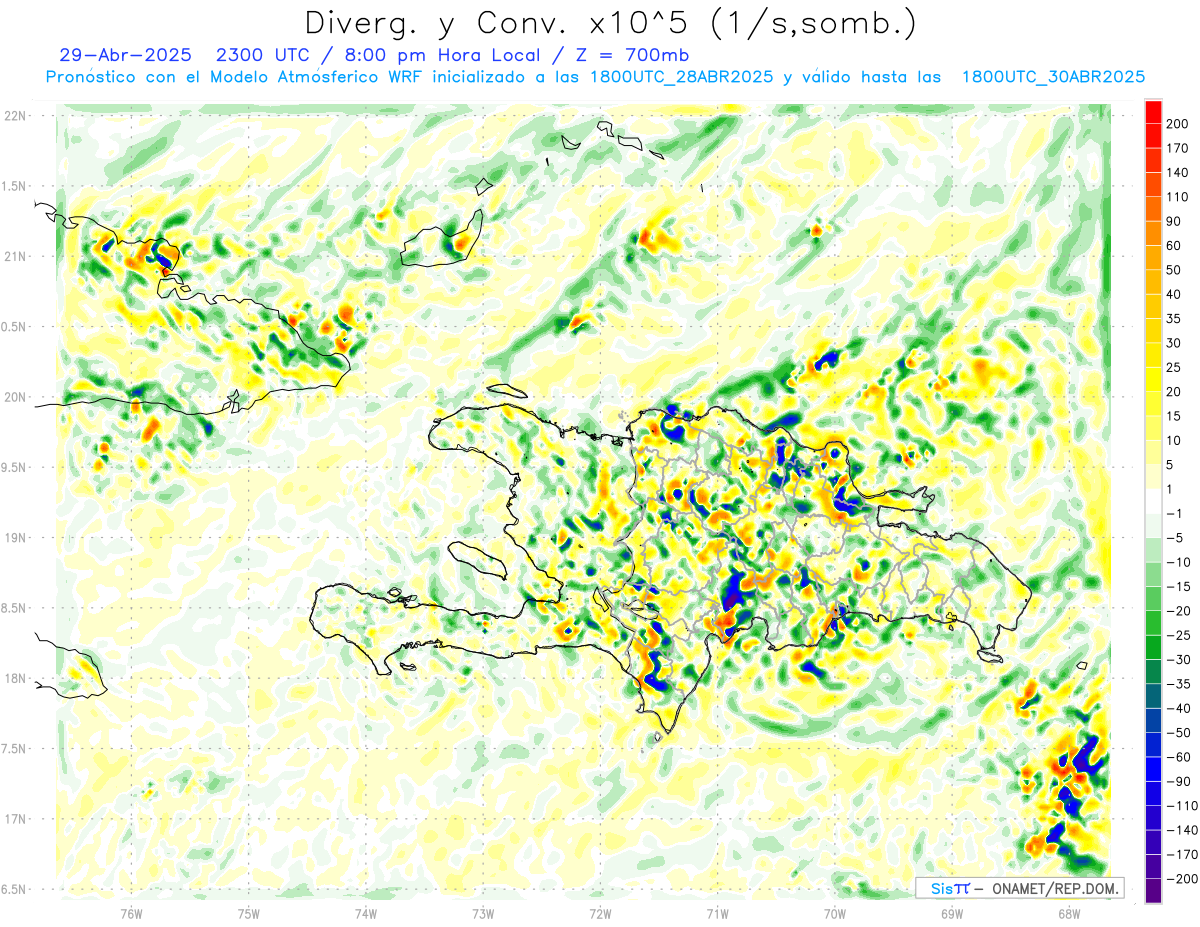The height and width of the screenshot is (927, 1200).
Task: Click the positive '170' colorbar value
Action: tap(1179, 148)
